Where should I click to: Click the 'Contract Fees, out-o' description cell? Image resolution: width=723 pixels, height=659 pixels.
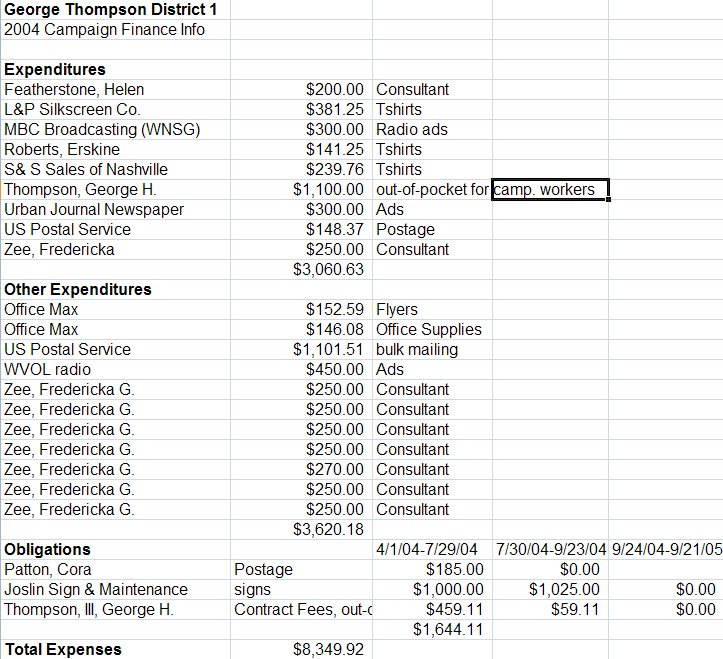[x=302, y=609]
